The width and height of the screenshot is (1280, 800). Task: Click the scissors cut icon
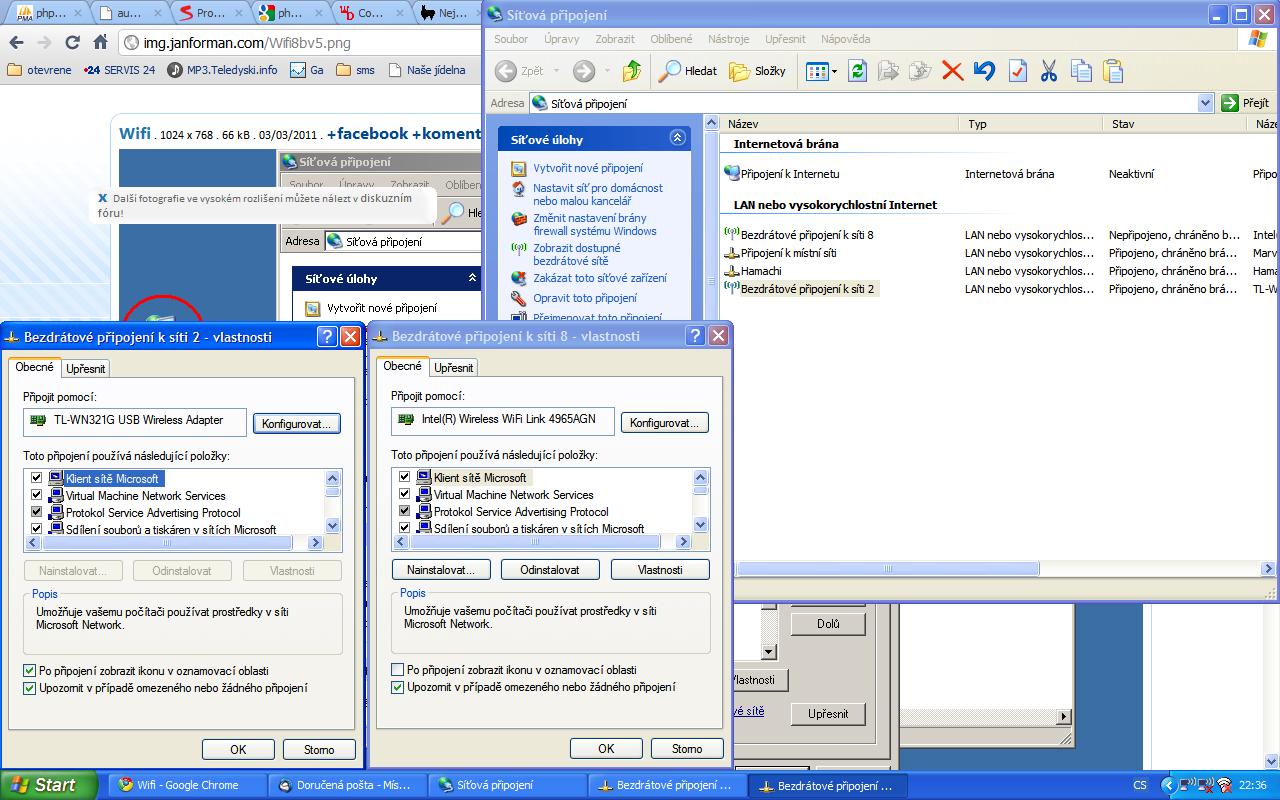pyautogui.click(x=1048, y=71)
